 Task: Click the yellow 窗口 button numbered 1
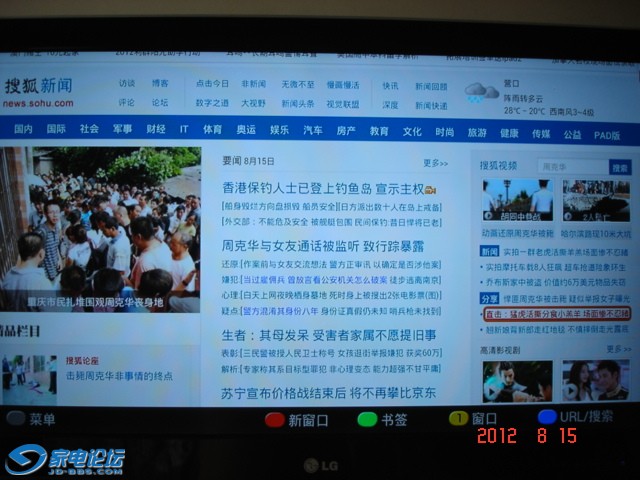pos(459,418)
